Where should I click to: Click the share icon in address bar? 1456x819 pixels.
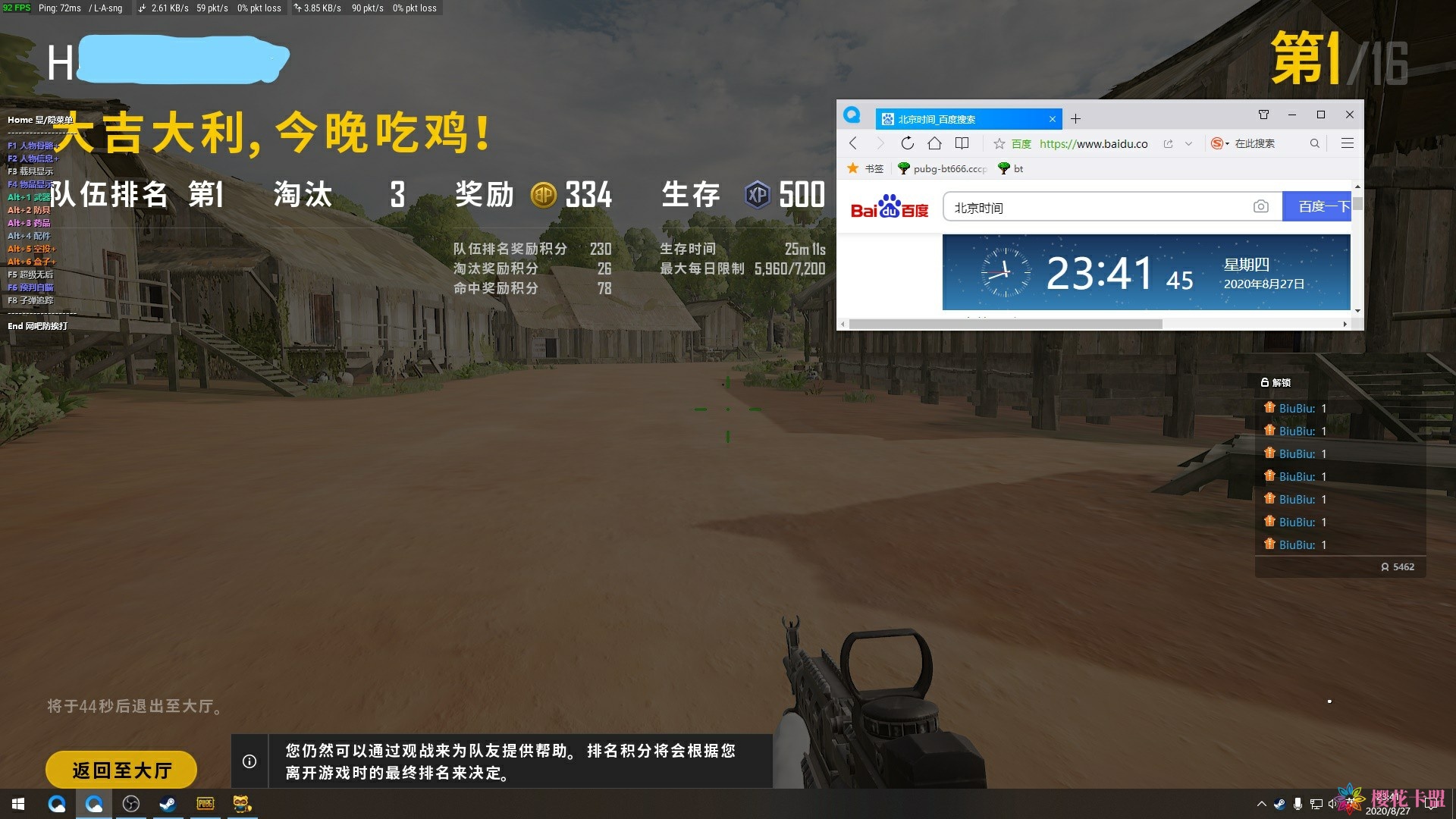click(x=1168, y=143)
